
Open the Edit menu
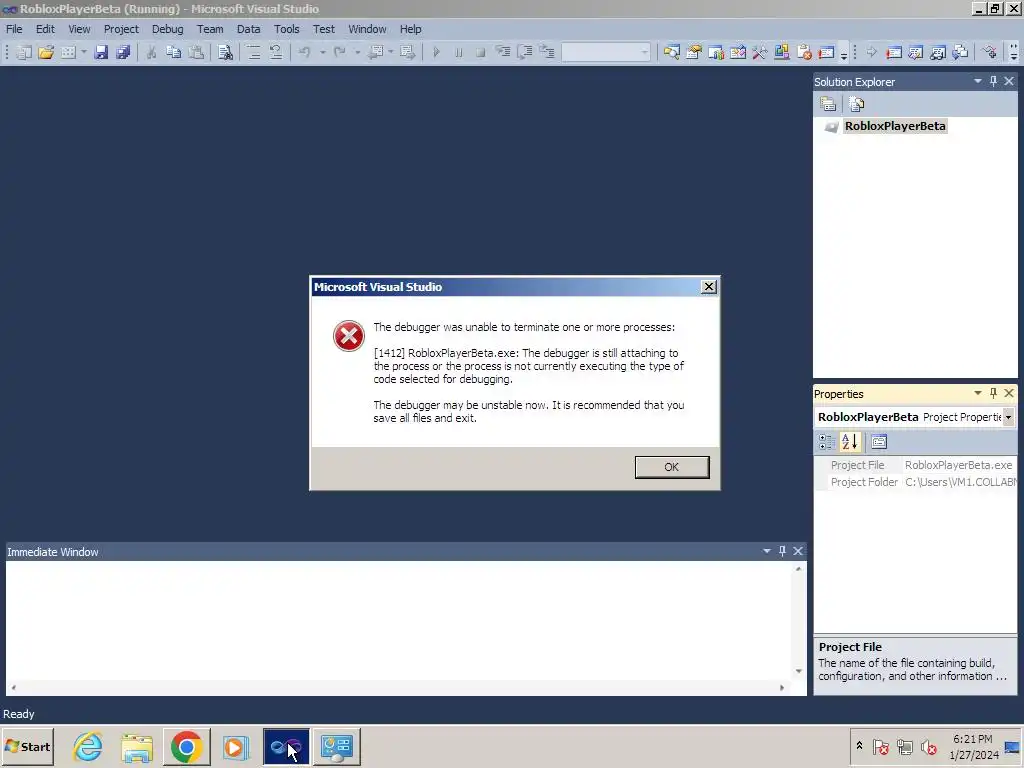tap(45, 29)
